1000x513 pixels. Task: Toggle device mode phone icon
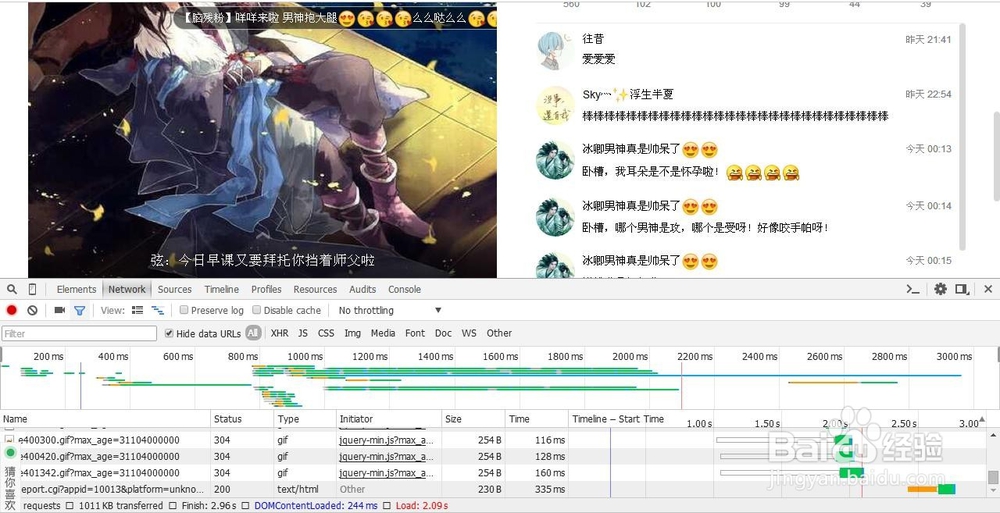[x=33, y=289]
